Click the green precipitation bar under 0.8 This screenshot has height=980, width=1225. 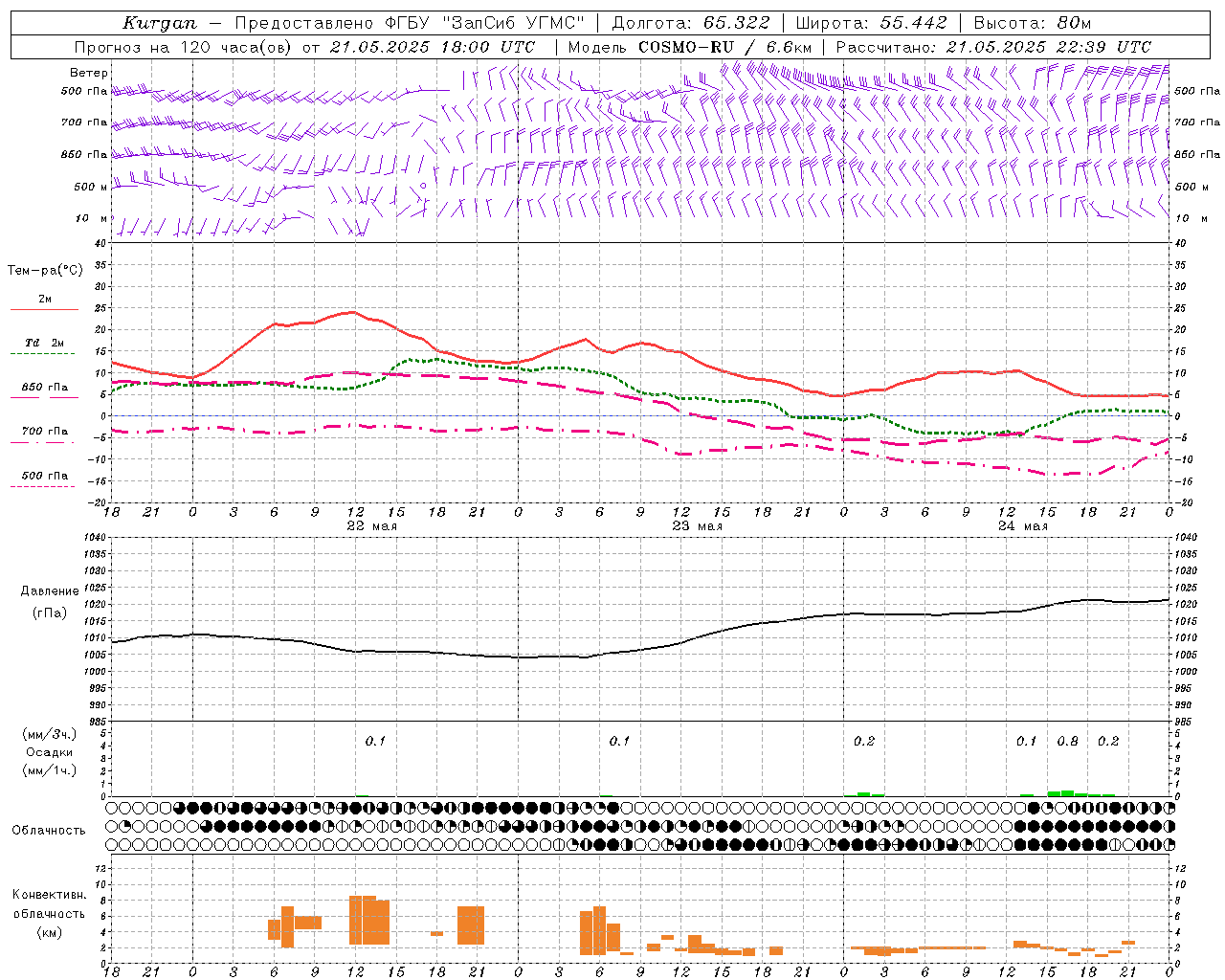(x=1067, y=793)
